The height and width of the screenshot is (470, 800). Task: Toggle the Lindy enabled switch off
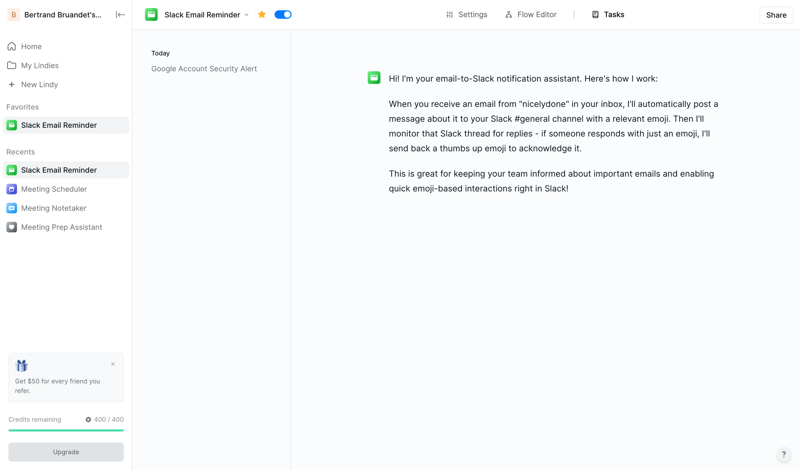pyautogui.click(x=283, y=14)
